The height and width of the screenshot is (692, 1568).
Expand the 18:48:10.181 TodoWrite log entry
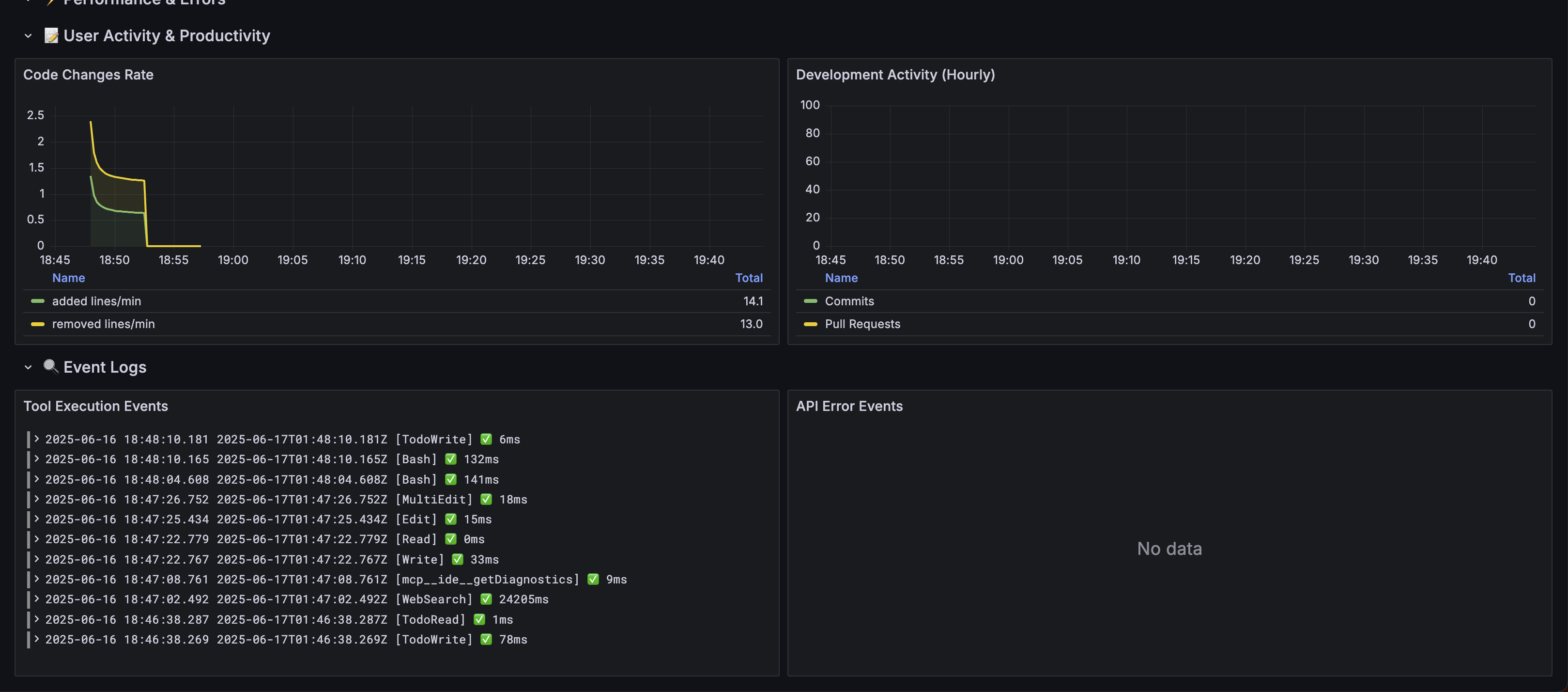pyautogui.click(x=36, y=439)
